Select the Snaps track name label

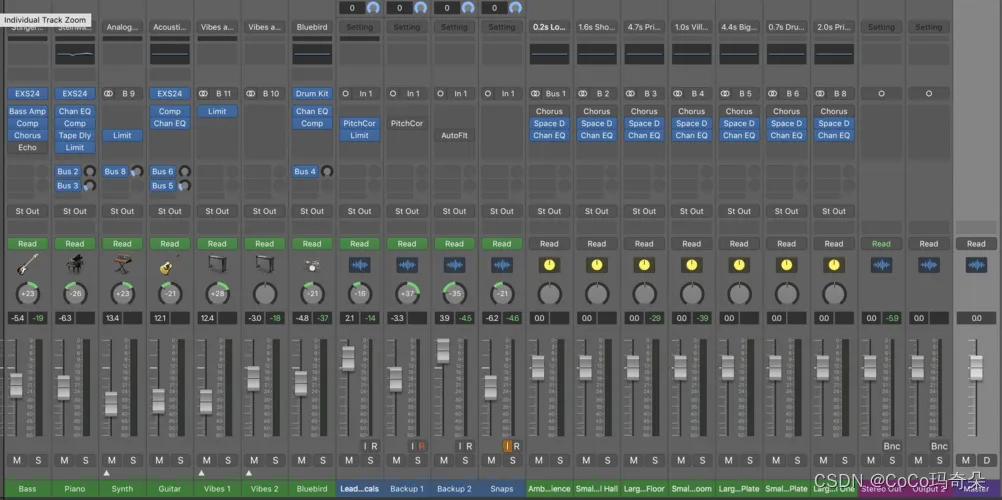[502, 488]
